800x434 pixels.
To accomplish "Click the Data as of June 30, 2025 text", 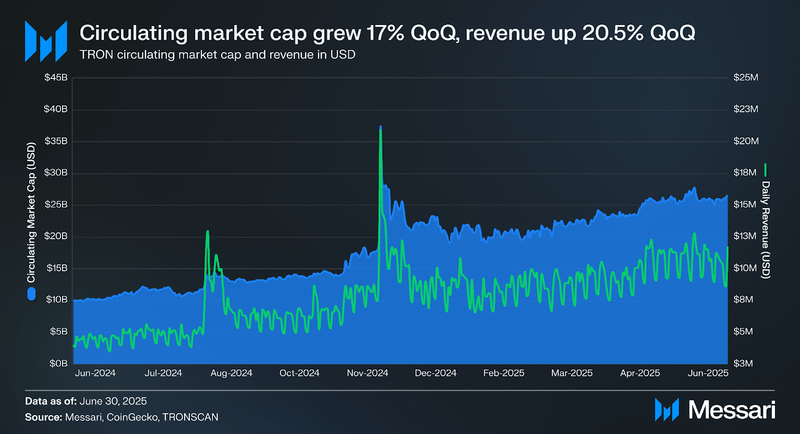I will 86,401.
